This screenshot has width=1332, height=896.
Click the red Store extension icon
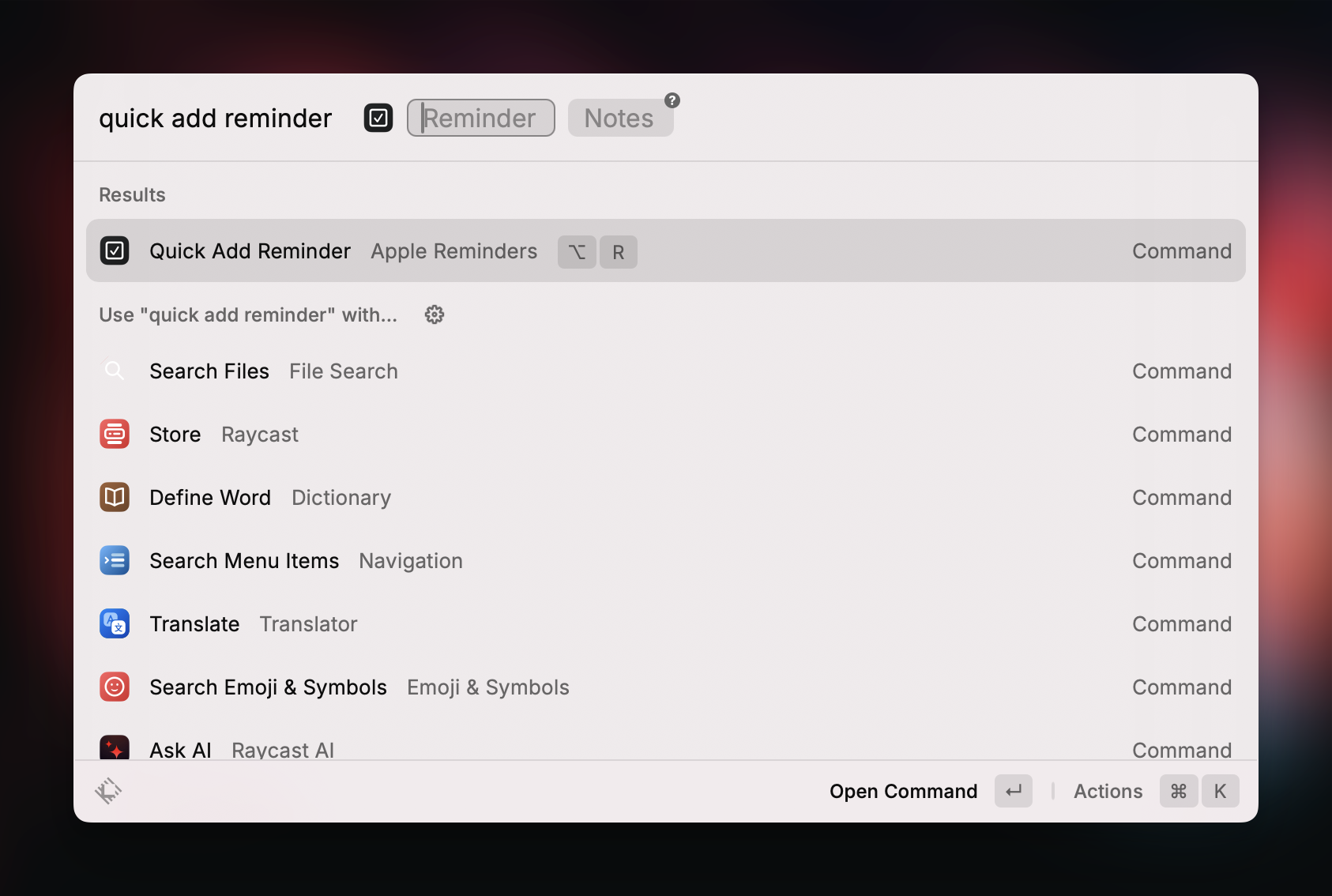point(115,434)
